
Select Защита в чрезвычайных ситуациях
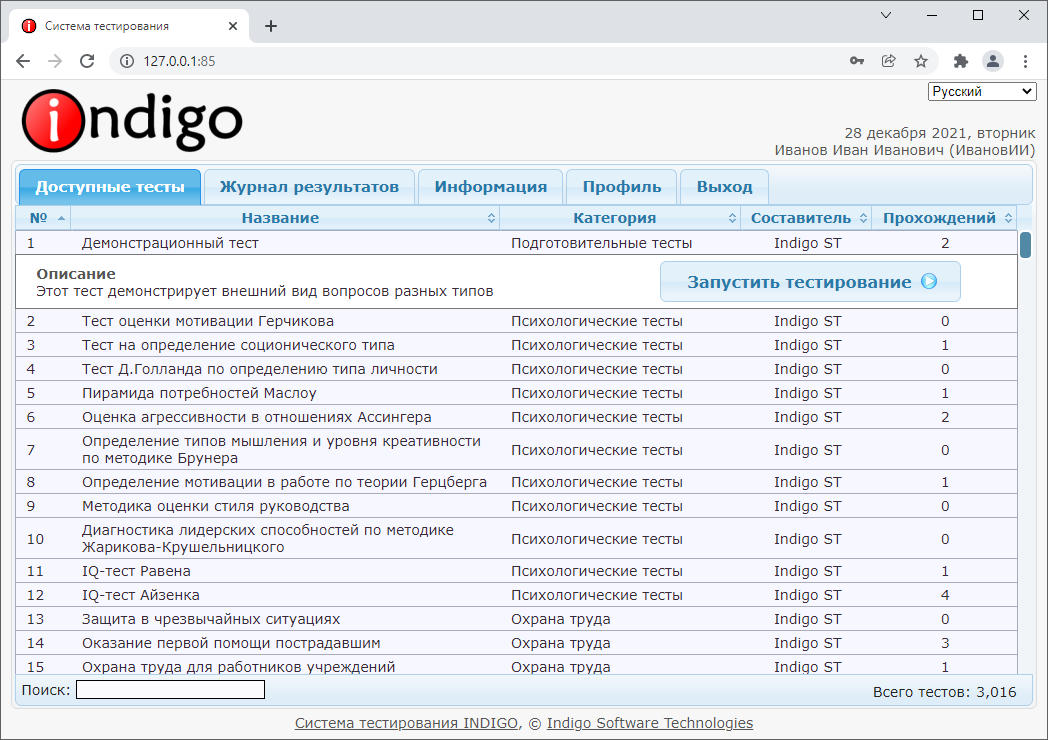516,619
